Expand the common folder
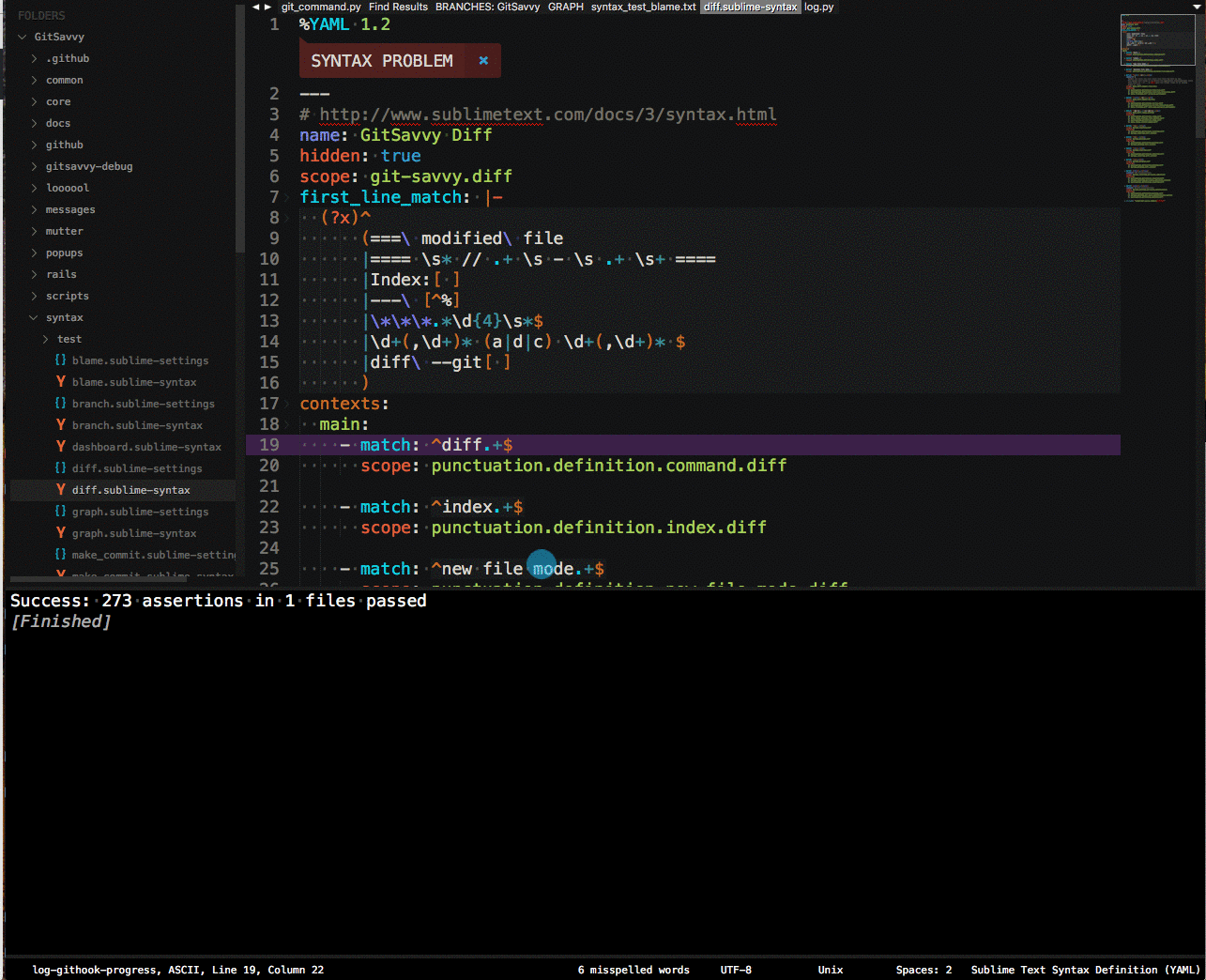 pyautogui.click(x=35, y=80)
